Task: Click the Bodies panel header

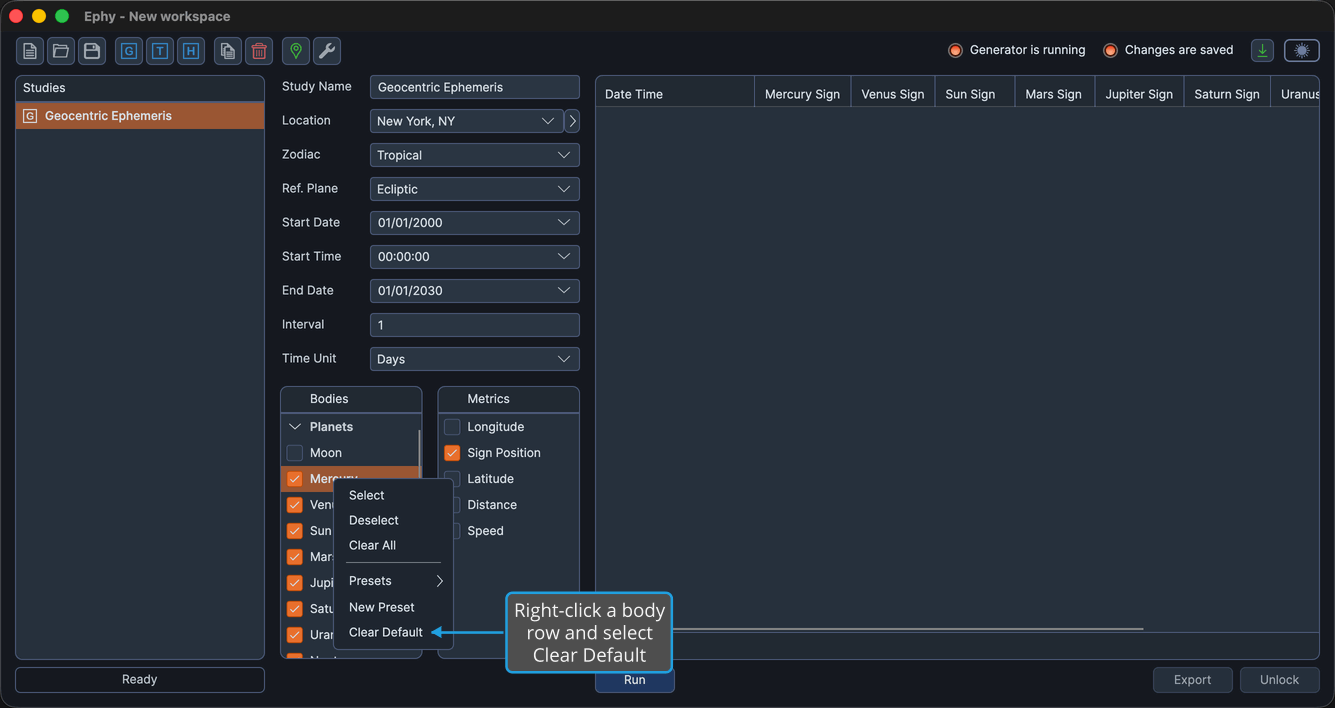Action: coord(351,399)
